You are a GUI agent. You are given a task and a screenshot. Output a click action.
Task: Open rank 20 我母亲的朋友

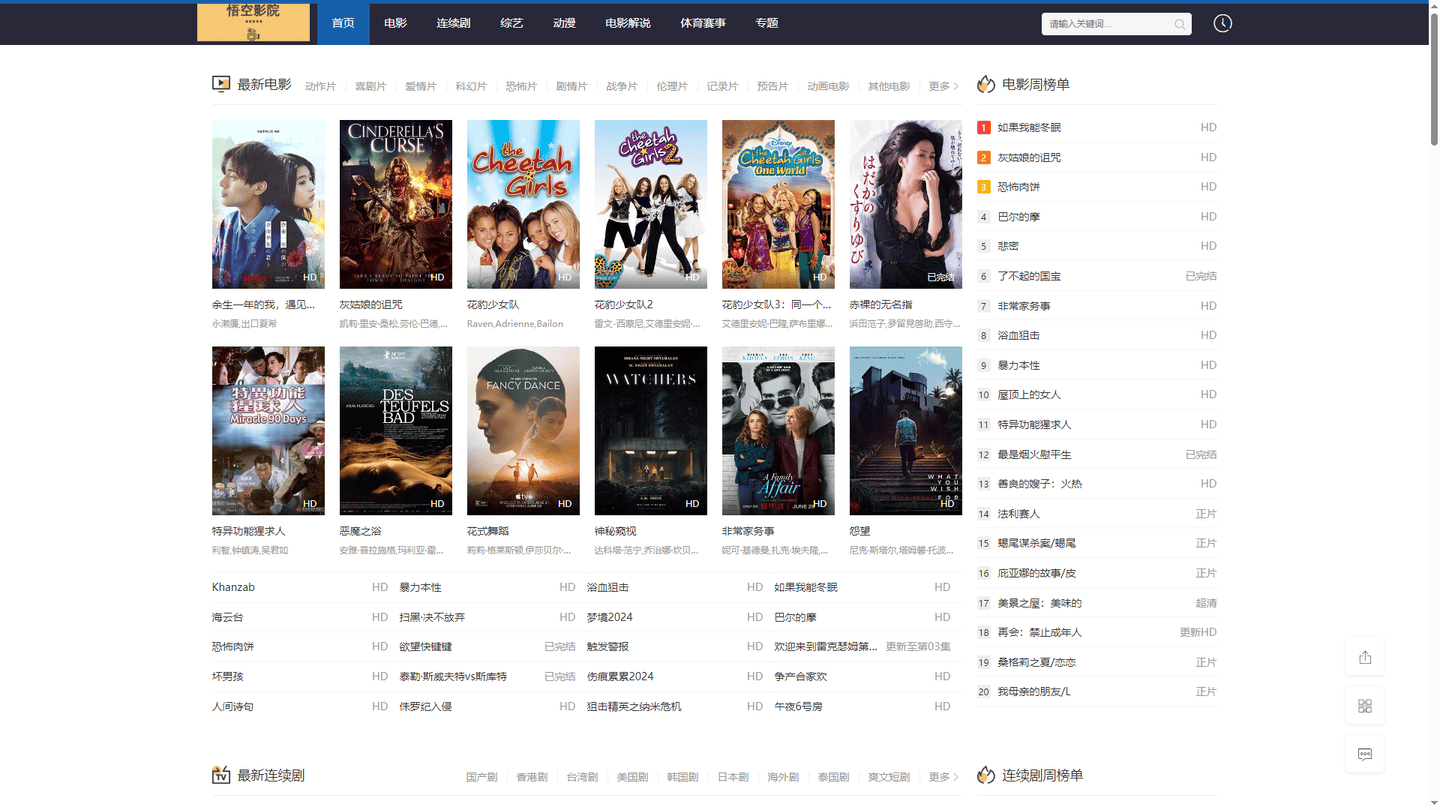(x=1034, y=692)
